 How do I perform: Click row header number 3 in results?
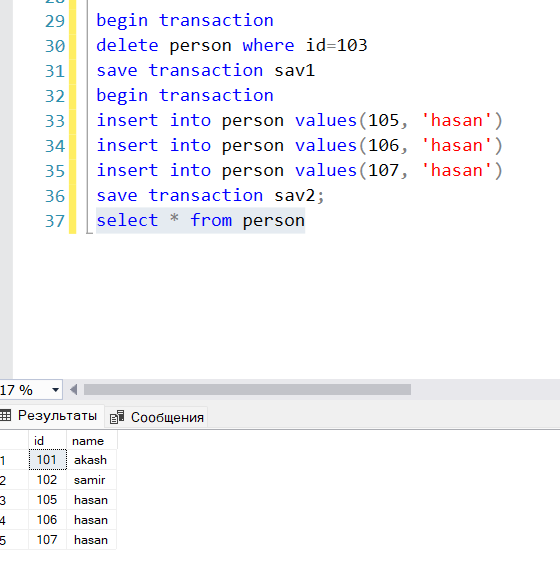point(14,500)
